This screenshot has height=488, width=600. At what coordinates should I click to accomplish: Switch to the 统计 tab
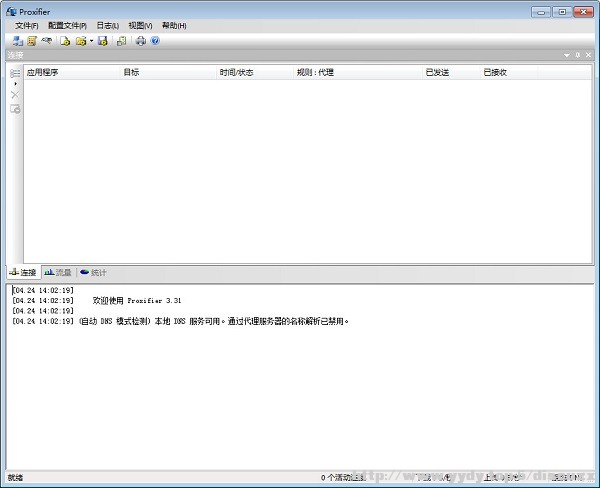click(93, 273)
